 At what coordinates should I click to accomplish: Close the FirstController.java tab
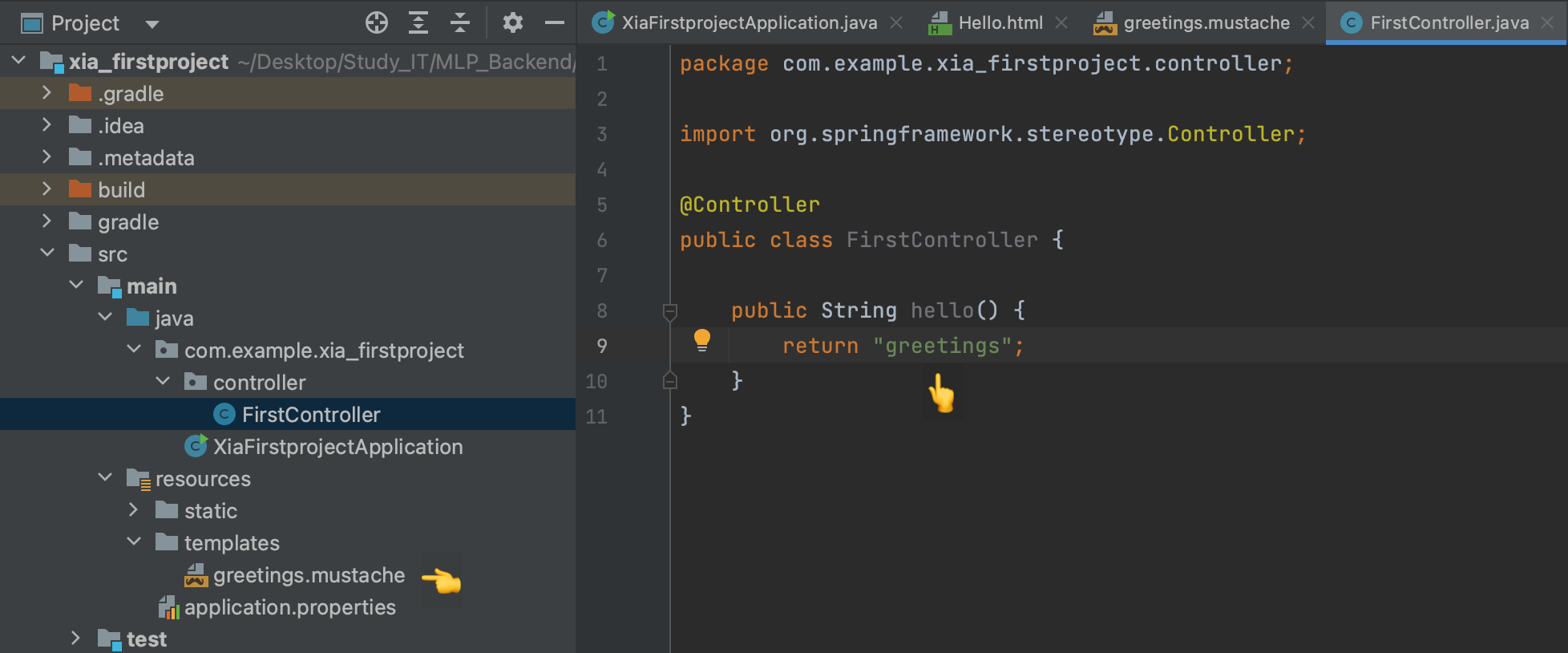coord(1547,22)
